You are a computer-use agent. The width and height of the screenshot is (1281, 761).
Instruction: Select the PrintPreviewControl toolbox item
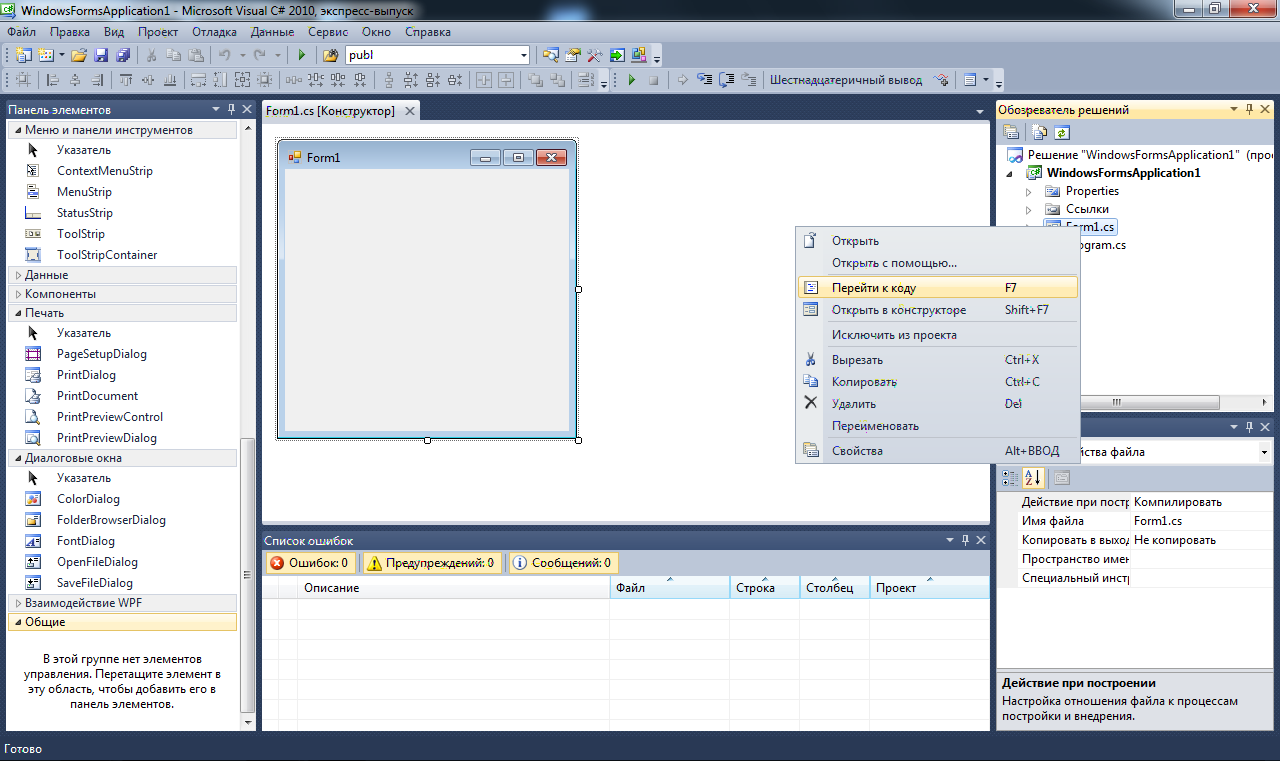pyautogui.click(x=110, y=417)
